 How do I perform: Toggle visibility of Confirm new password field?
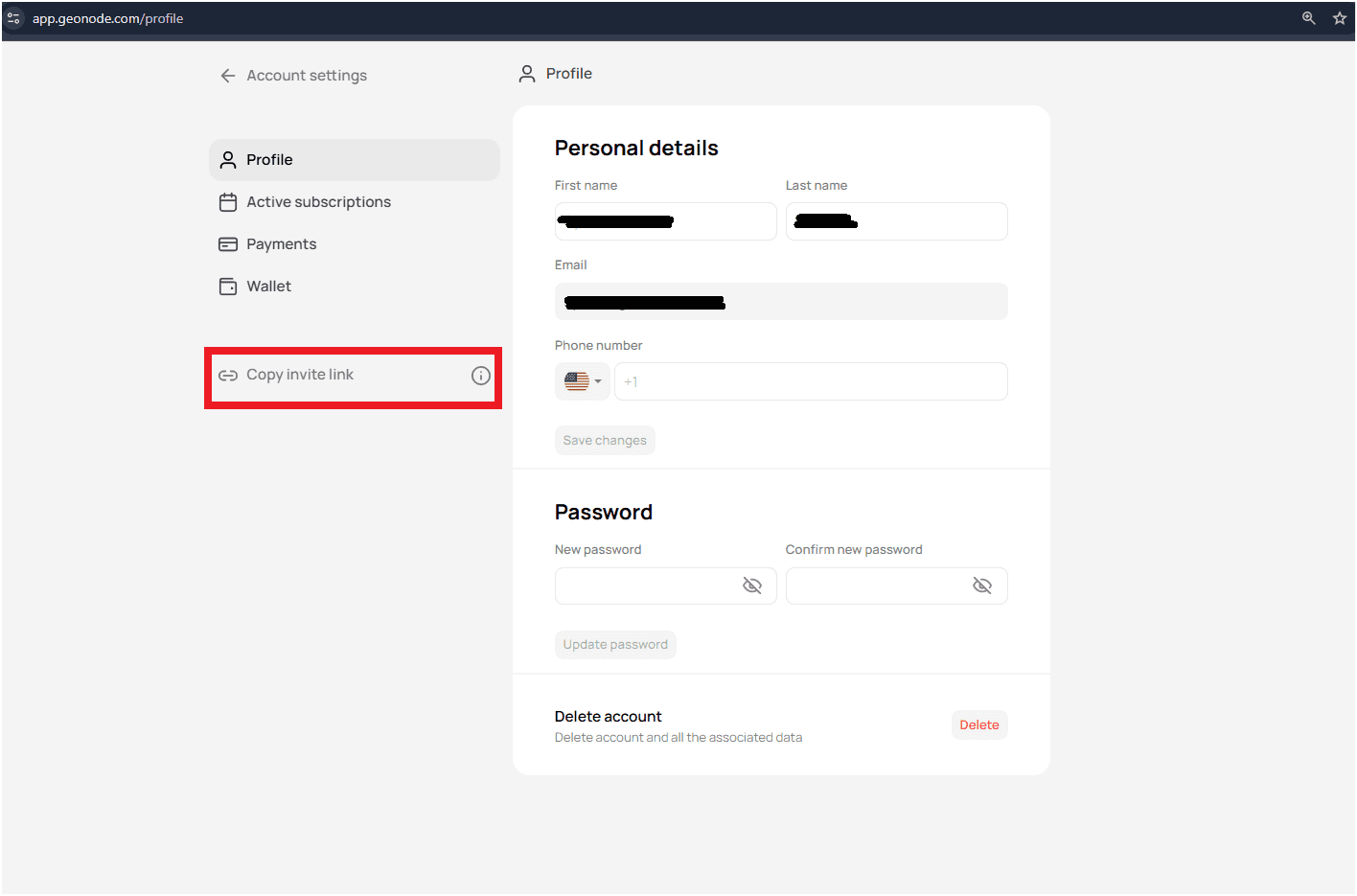[x=982, y=586]
